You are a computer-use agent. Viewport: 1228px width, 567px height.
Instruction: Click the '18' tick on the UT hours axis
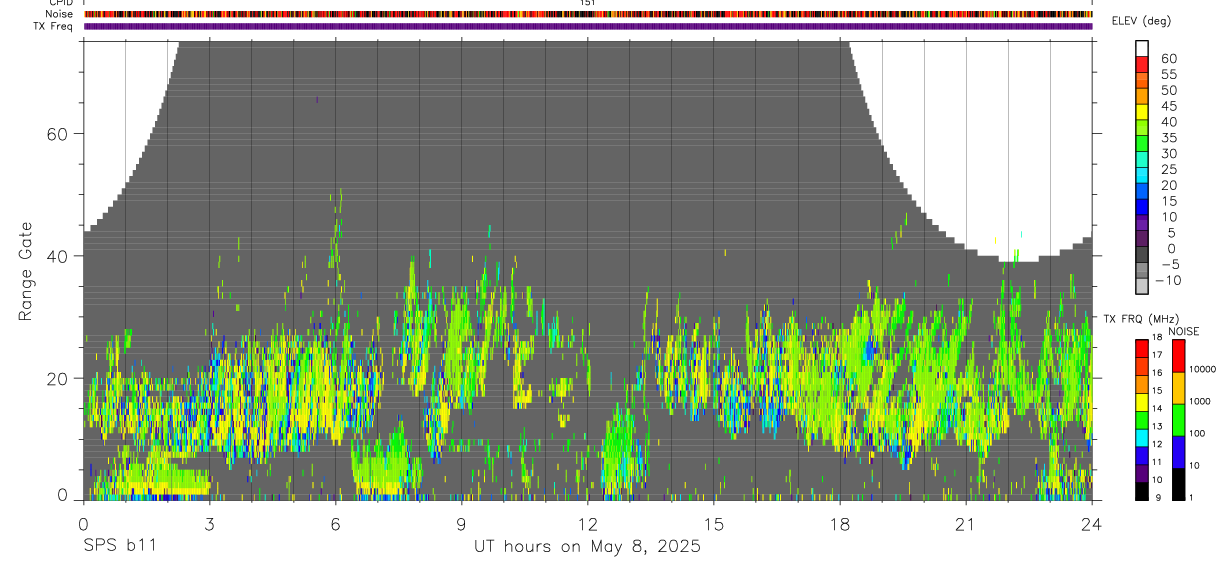[840, 524]
